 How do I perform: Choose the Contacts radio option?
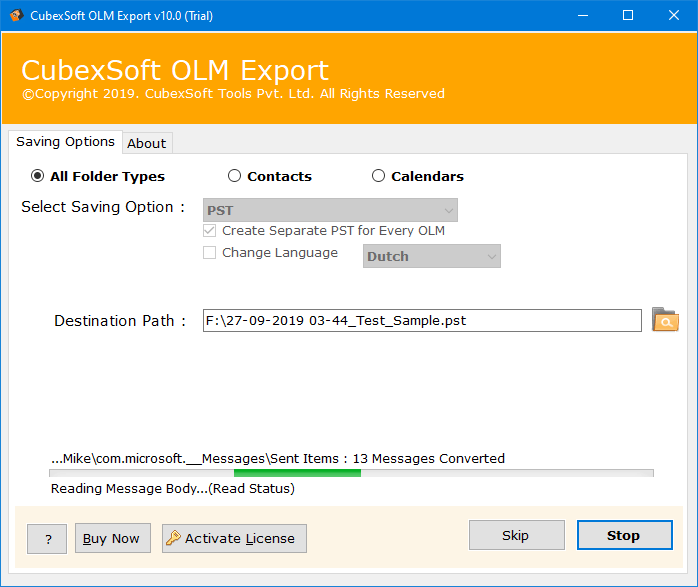coord(235,176)
